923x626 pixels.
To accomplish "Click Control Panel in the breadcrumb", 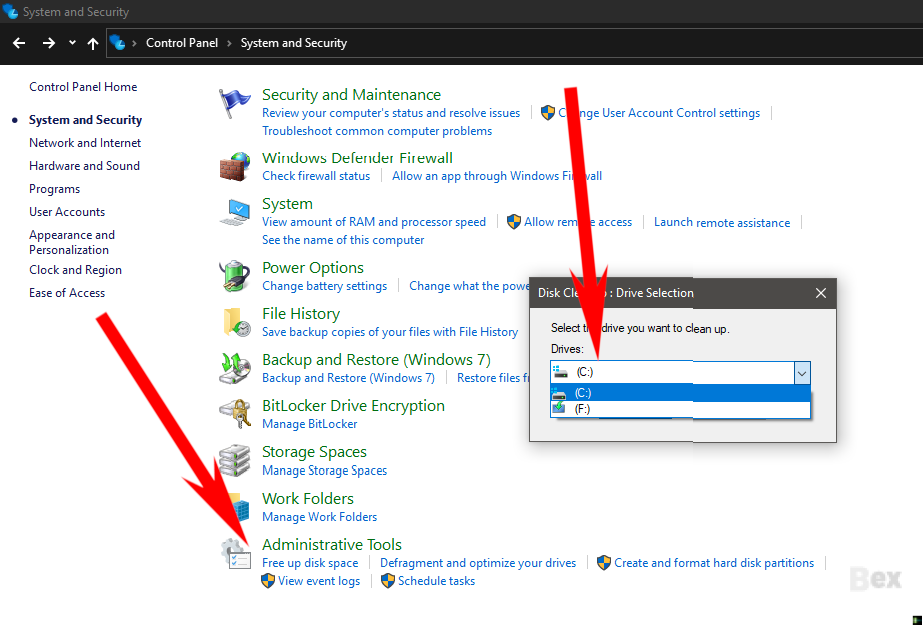I will 182,43.
